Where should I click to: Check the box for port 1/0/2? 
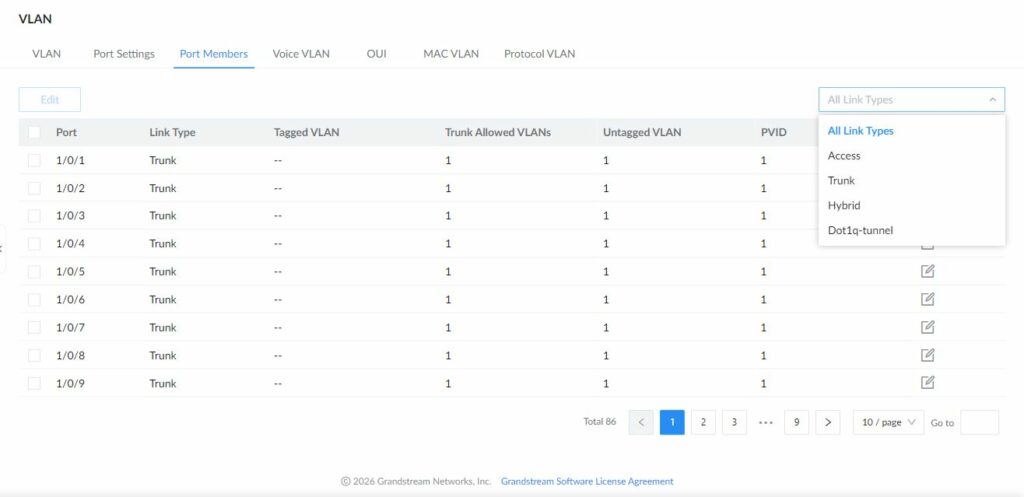click(34, 188)
